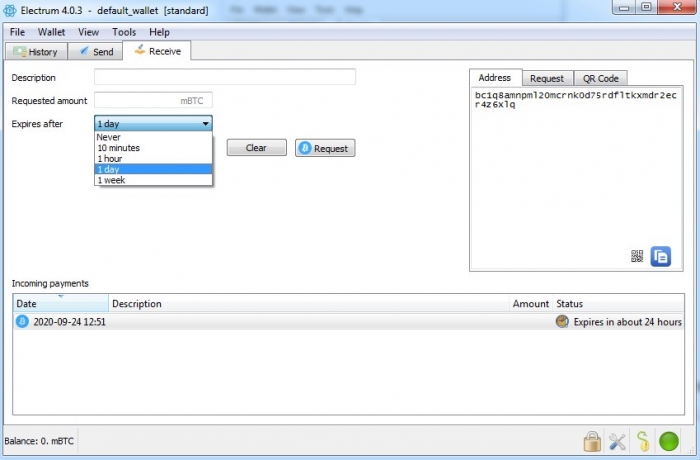
Task: Show the QR code icon in address box
Action: [637, 256]
